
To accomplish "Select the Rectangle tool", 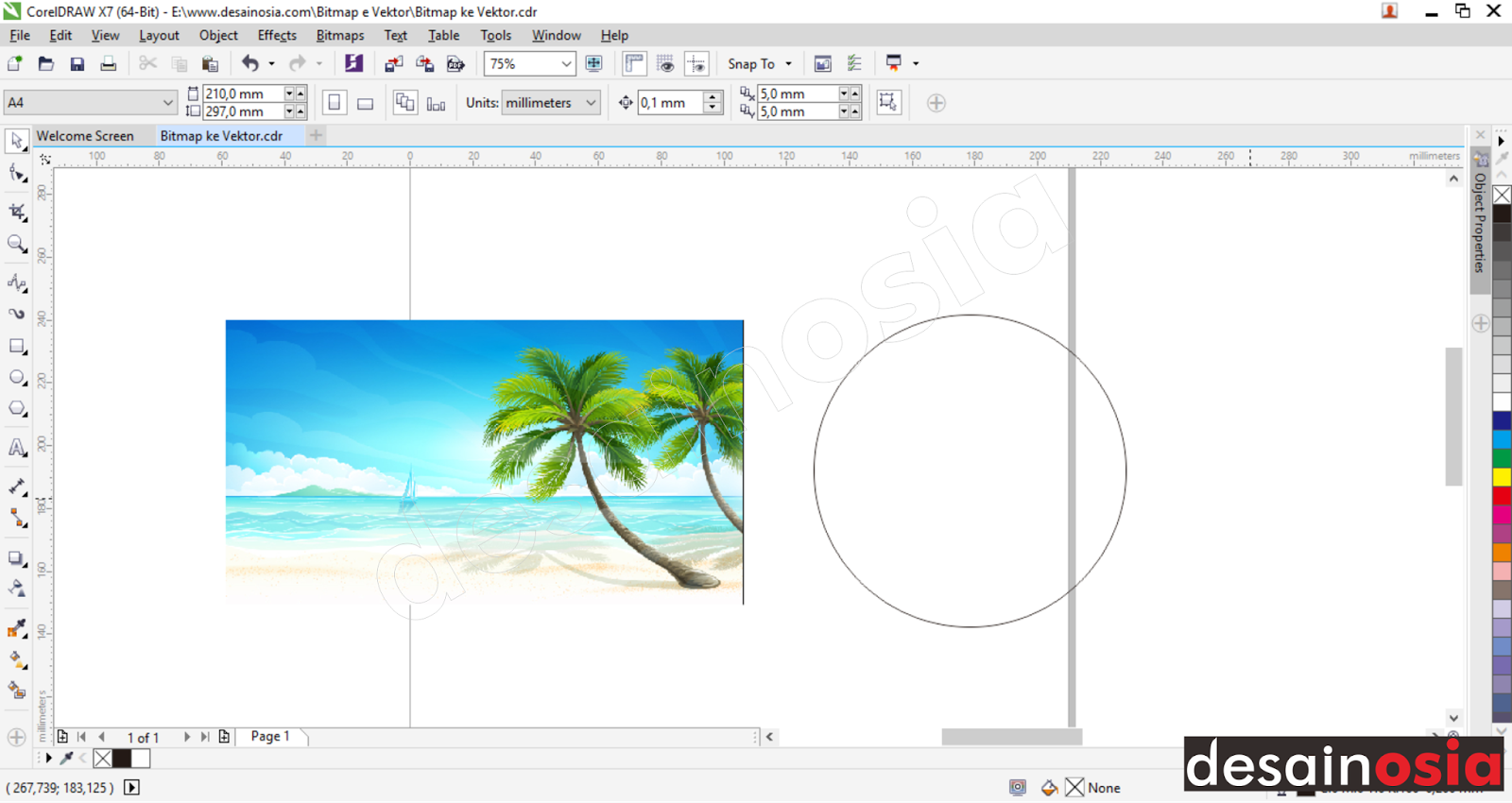I will tap(16, 347).
